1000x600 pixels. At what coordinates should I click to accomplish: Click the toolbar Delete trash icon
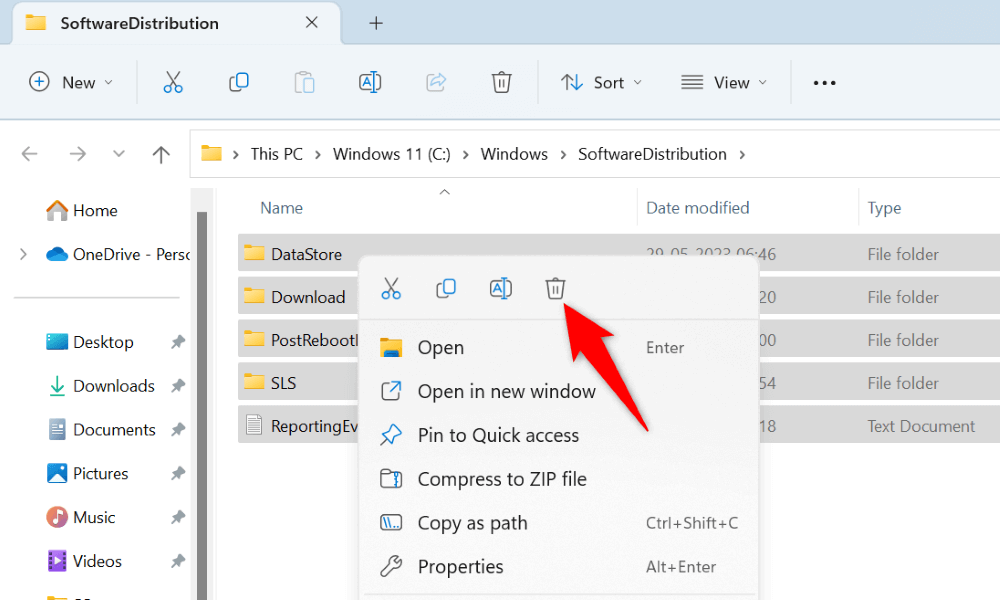(x=502, y=83)
